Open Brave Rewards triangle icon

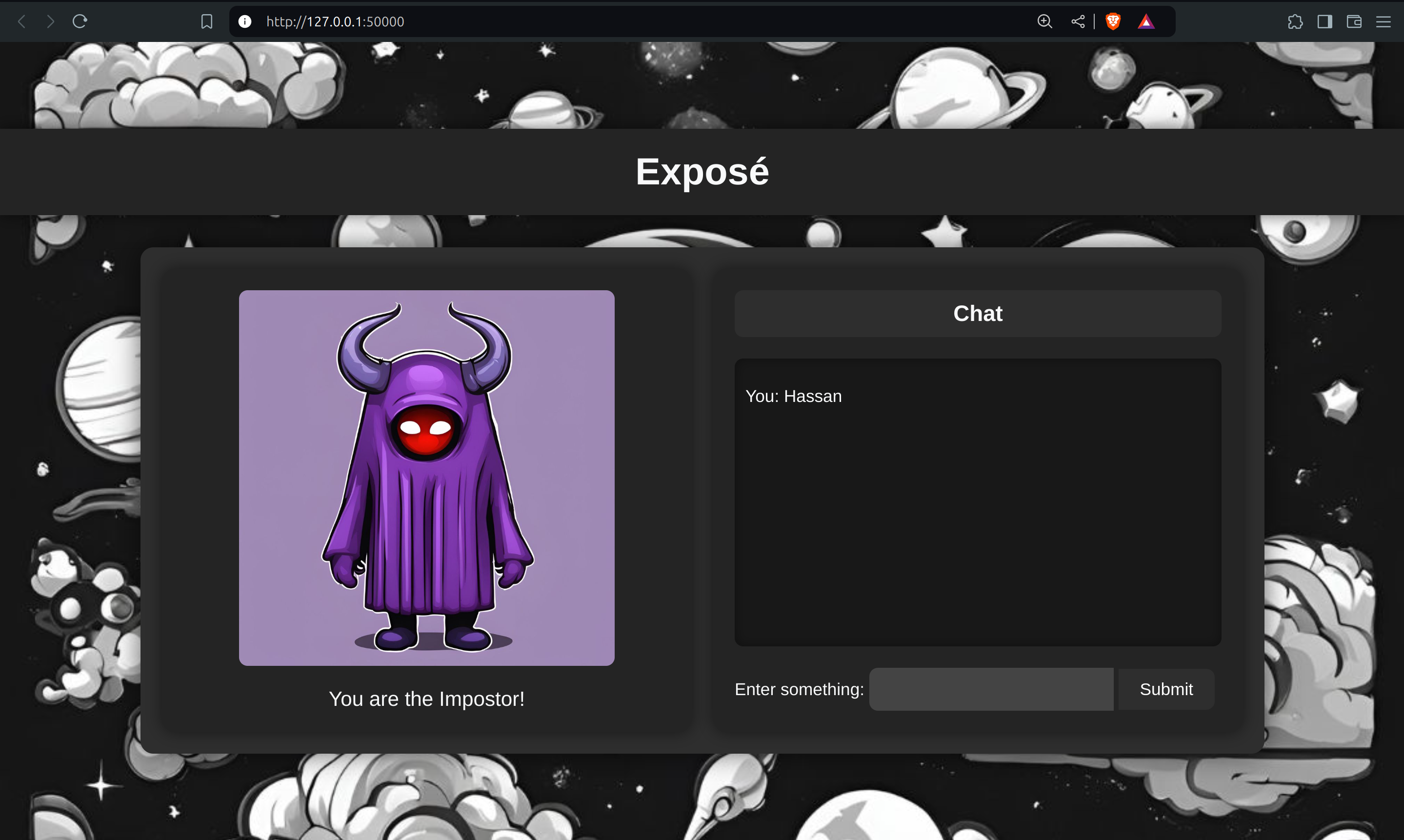pyautogui.click(x=1146, y=21)
